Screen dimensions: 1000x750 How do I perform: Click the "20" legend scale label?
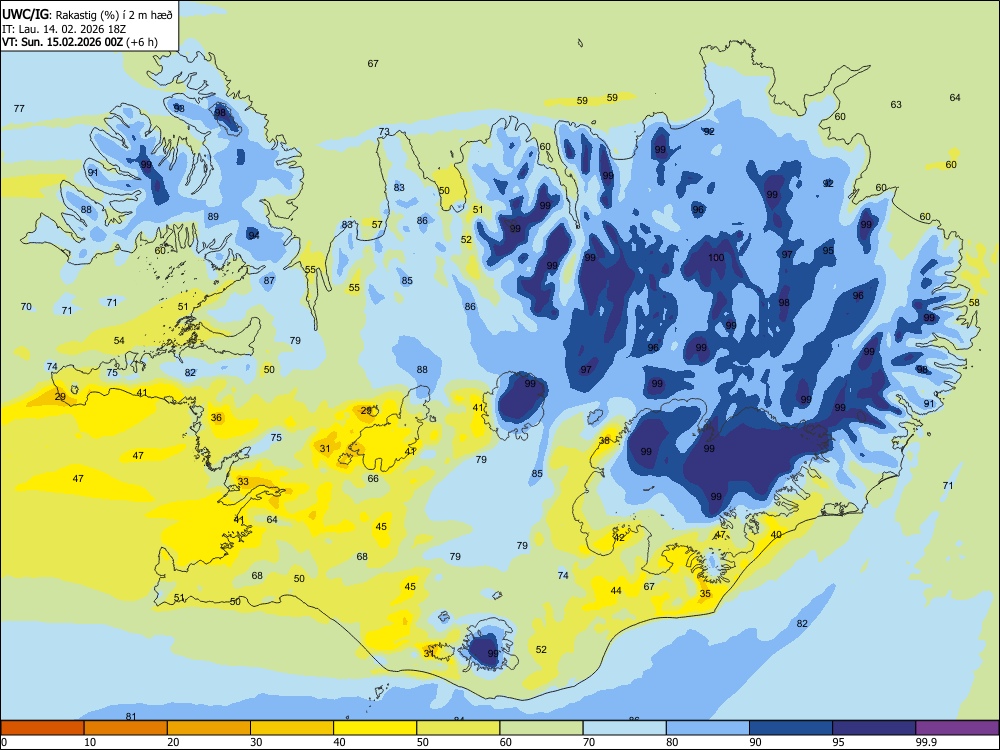click(173, 742)
